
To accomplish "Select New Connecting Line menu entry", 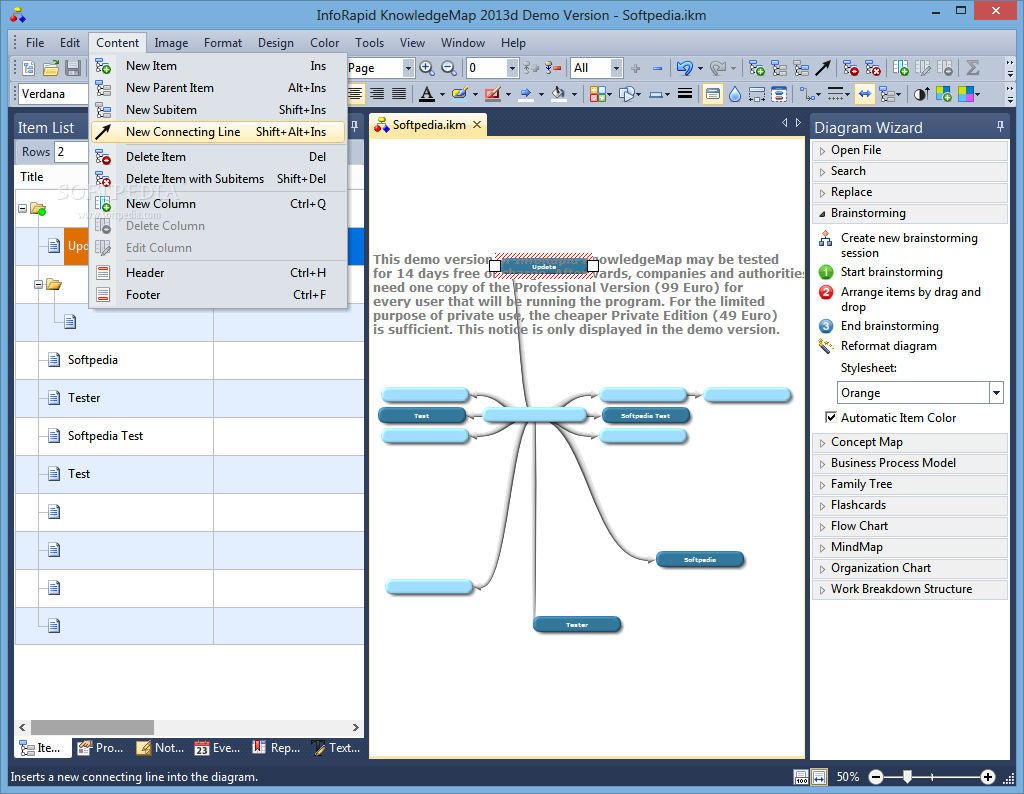I will pyautogui.click(x=218, y=132).
